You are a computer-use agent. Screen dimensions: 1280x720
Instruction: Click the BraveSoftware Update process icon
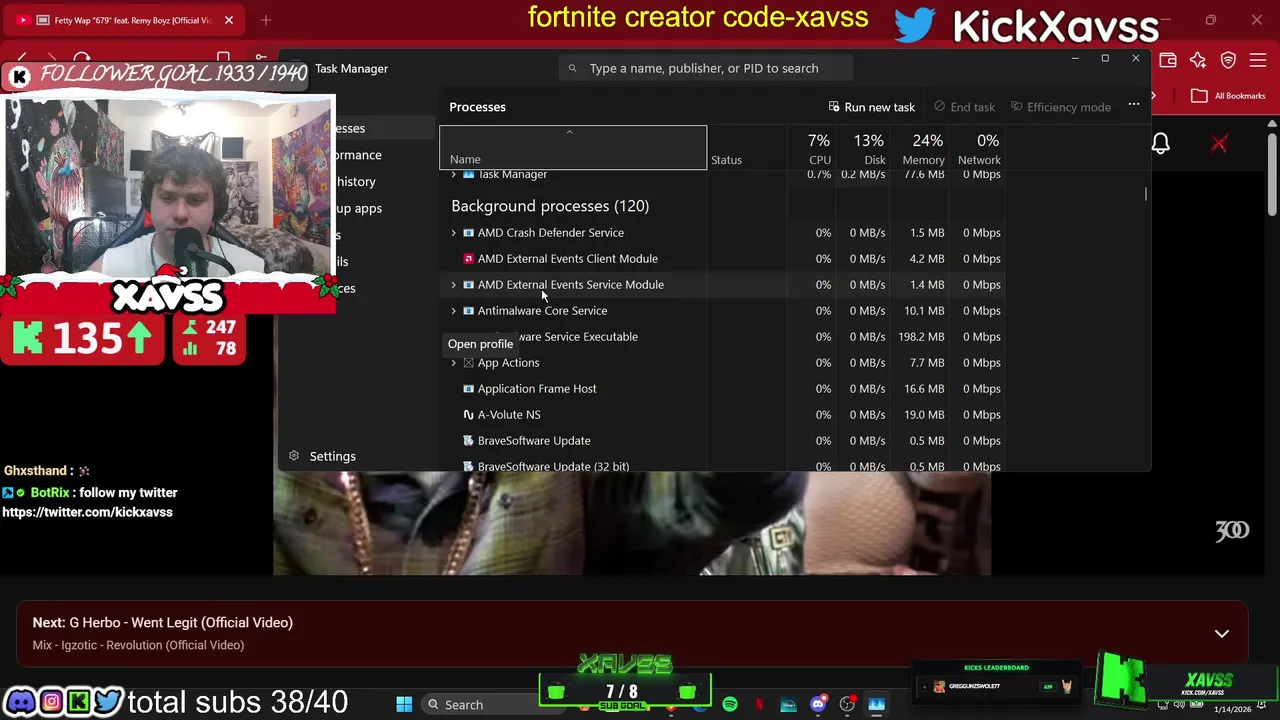tap(468, 441)
